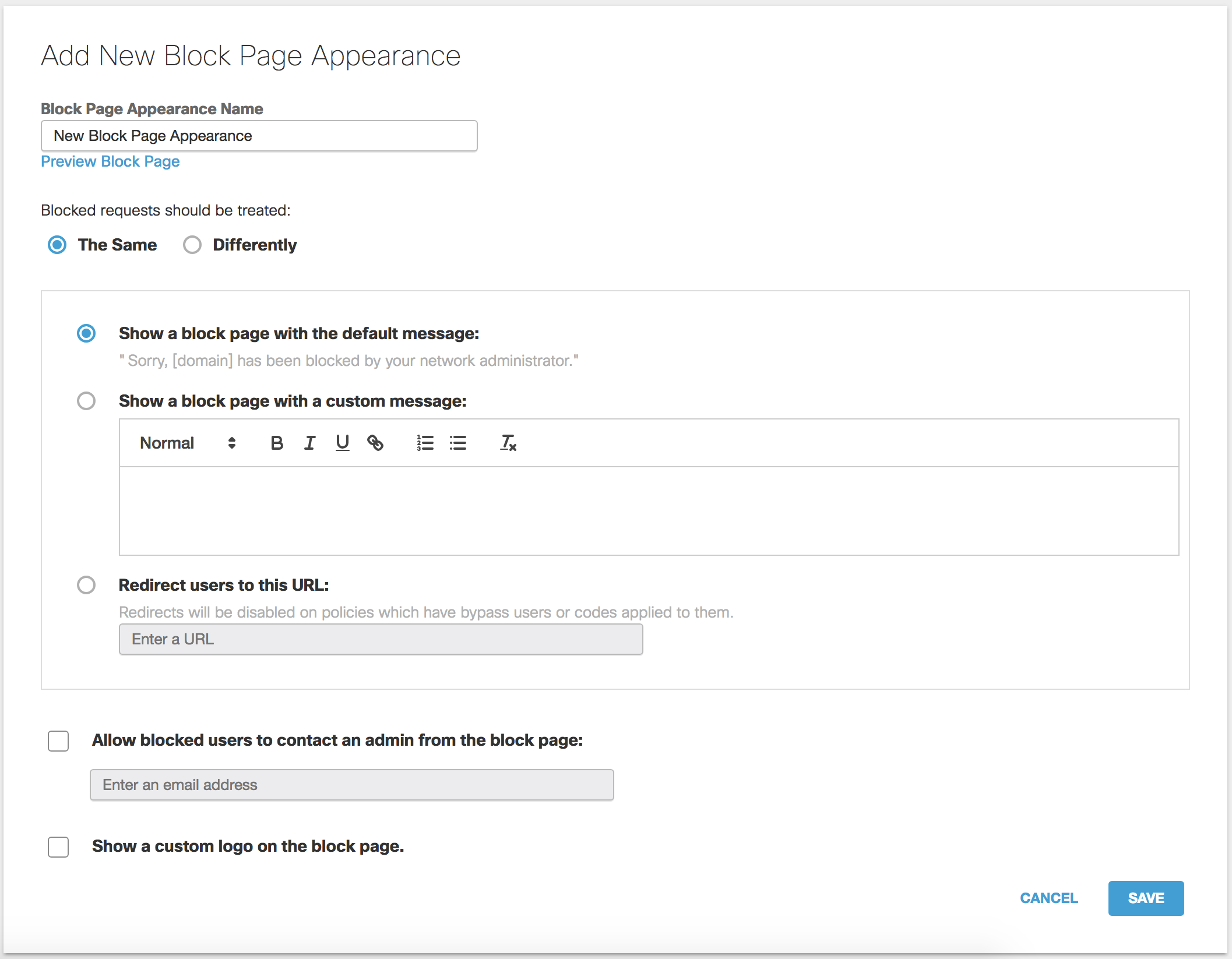Viewport: 1232px width, 959px height.
Task: Click into the custom message text area
Action: 649,511
